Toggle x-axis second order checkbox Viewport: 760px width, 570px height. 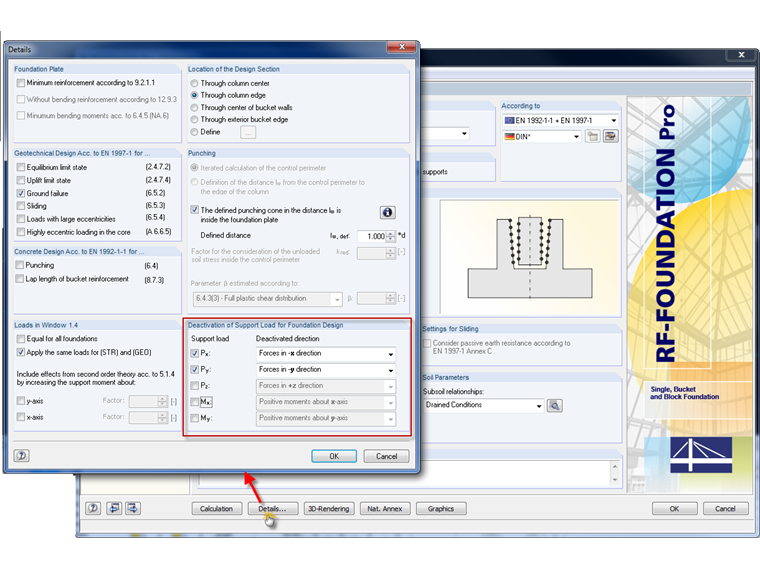[20, 417]
